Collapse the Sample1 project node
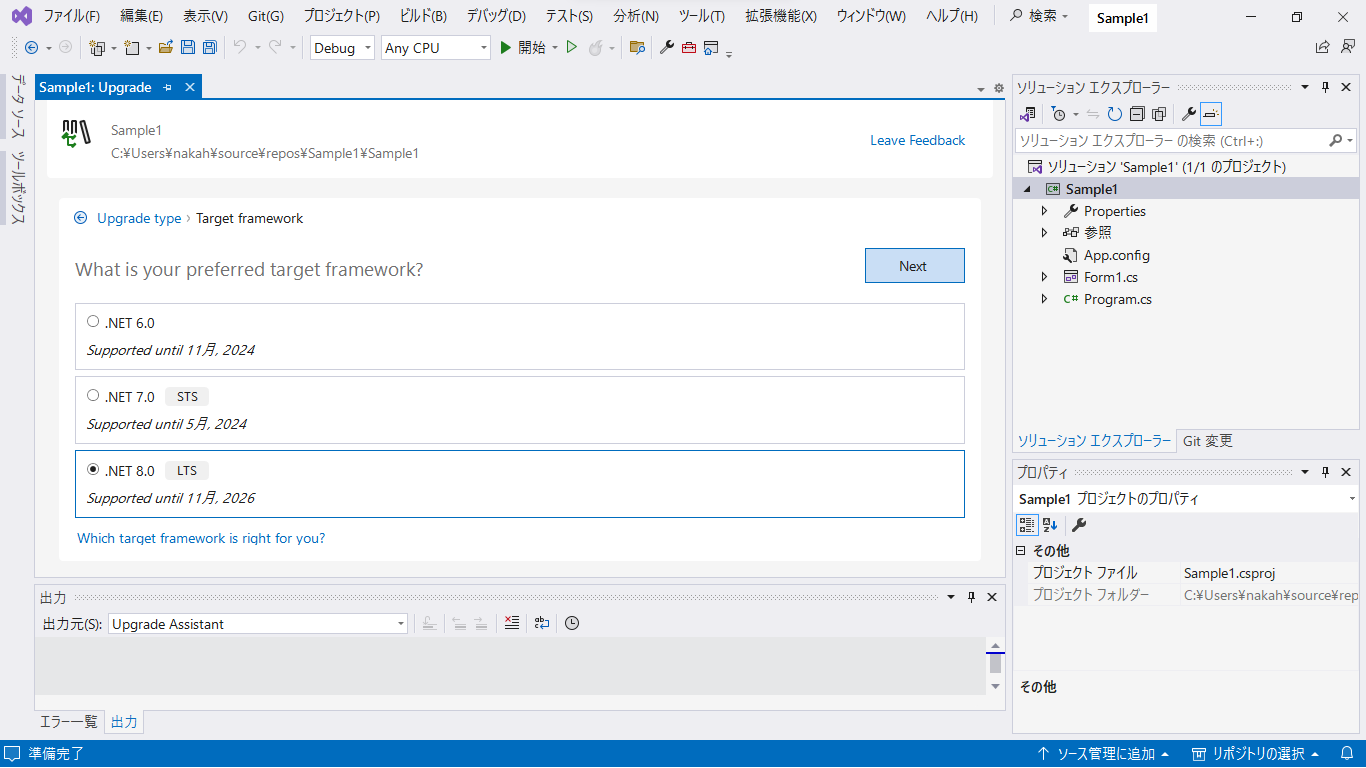Image resolution: width=1366 pixels, height=768 pixels. coord(1027,189)
